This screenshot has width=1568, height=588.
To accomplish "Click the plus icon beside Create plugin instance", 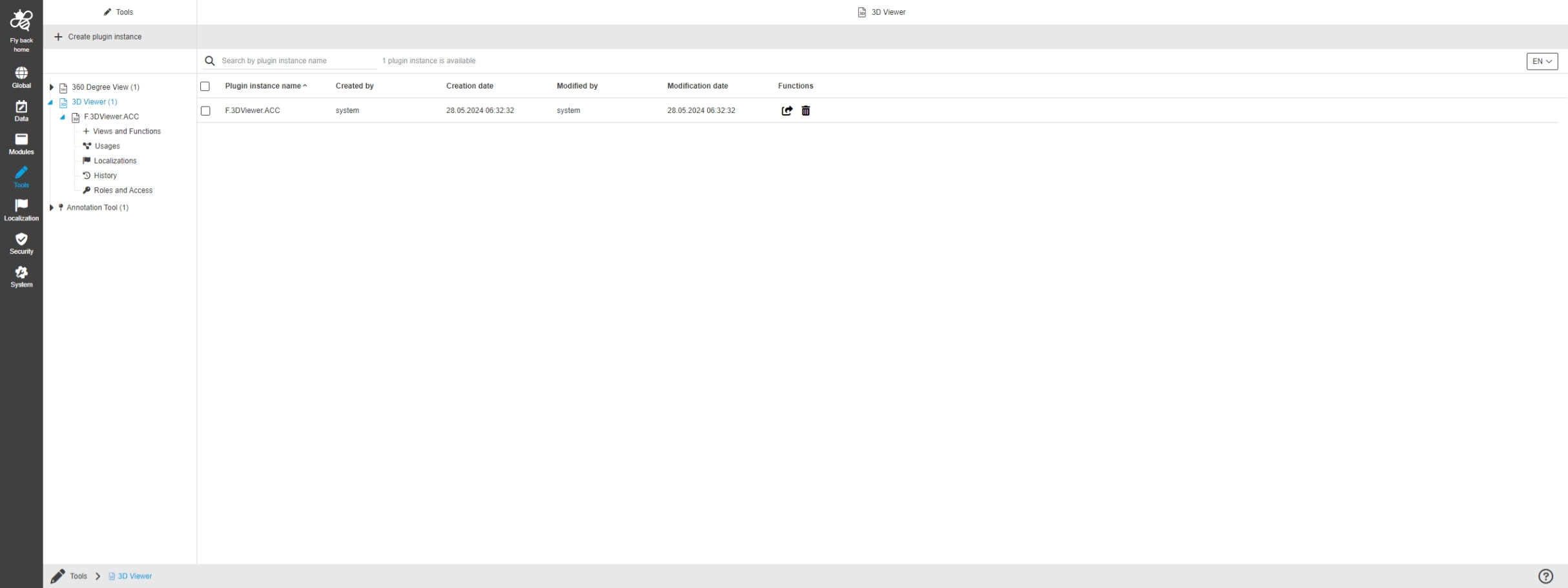I will pyautogui.click(x=58, y=37).
